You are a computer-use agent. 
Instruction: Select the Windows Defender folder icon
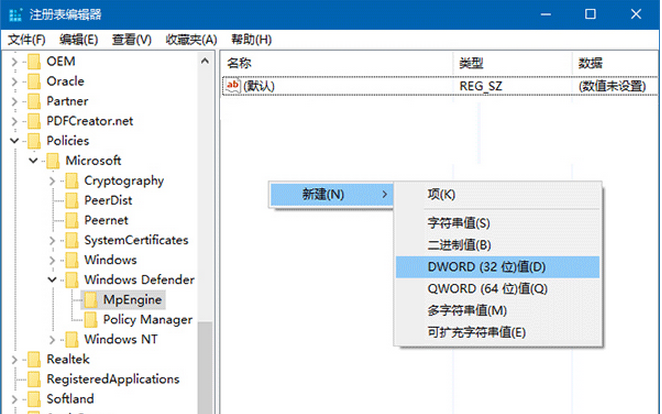tap(71, 280)
